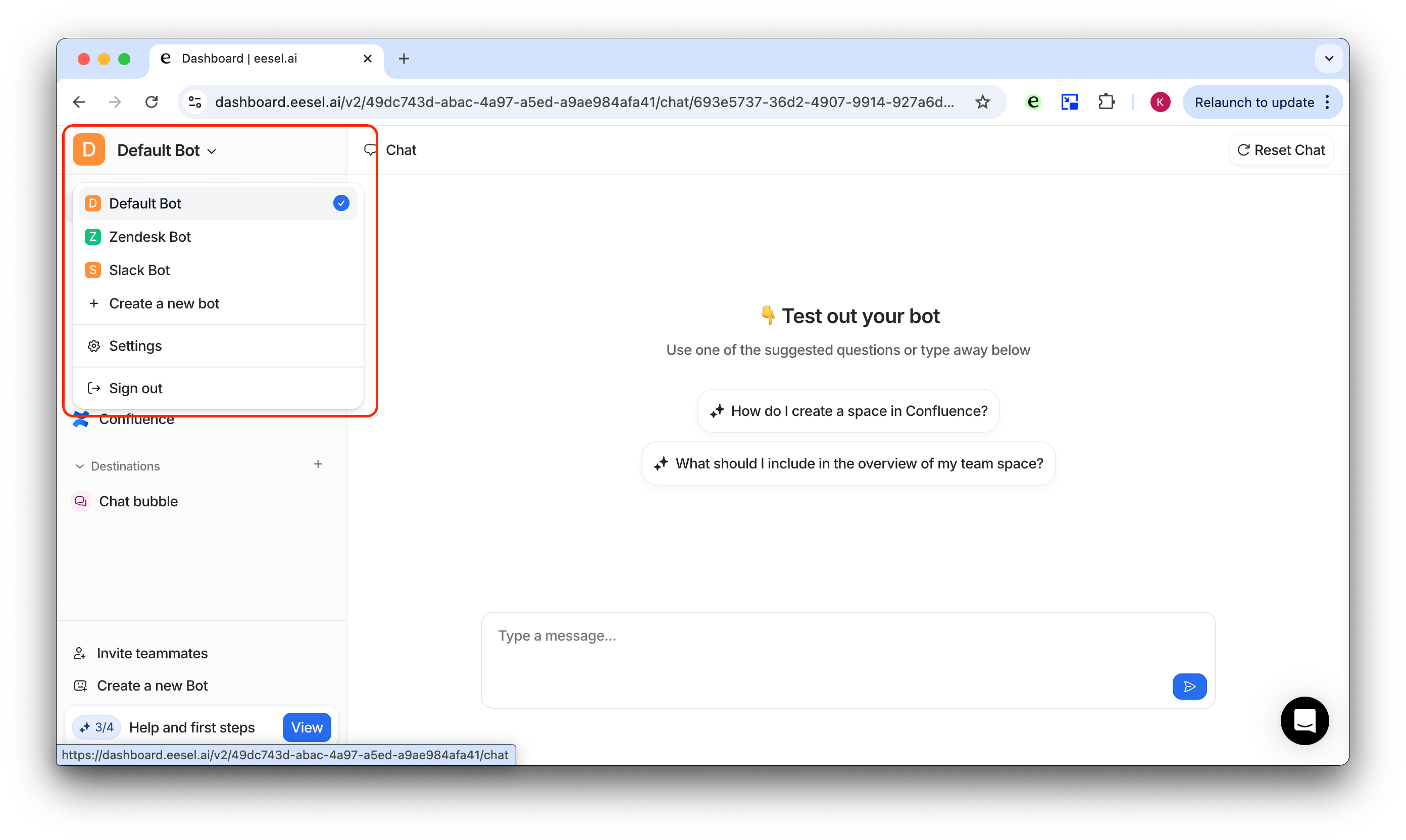Open the Default Bot header dropdown
Image resolution: width=1406 pixels, height=840 pixels.
point(167,150)
